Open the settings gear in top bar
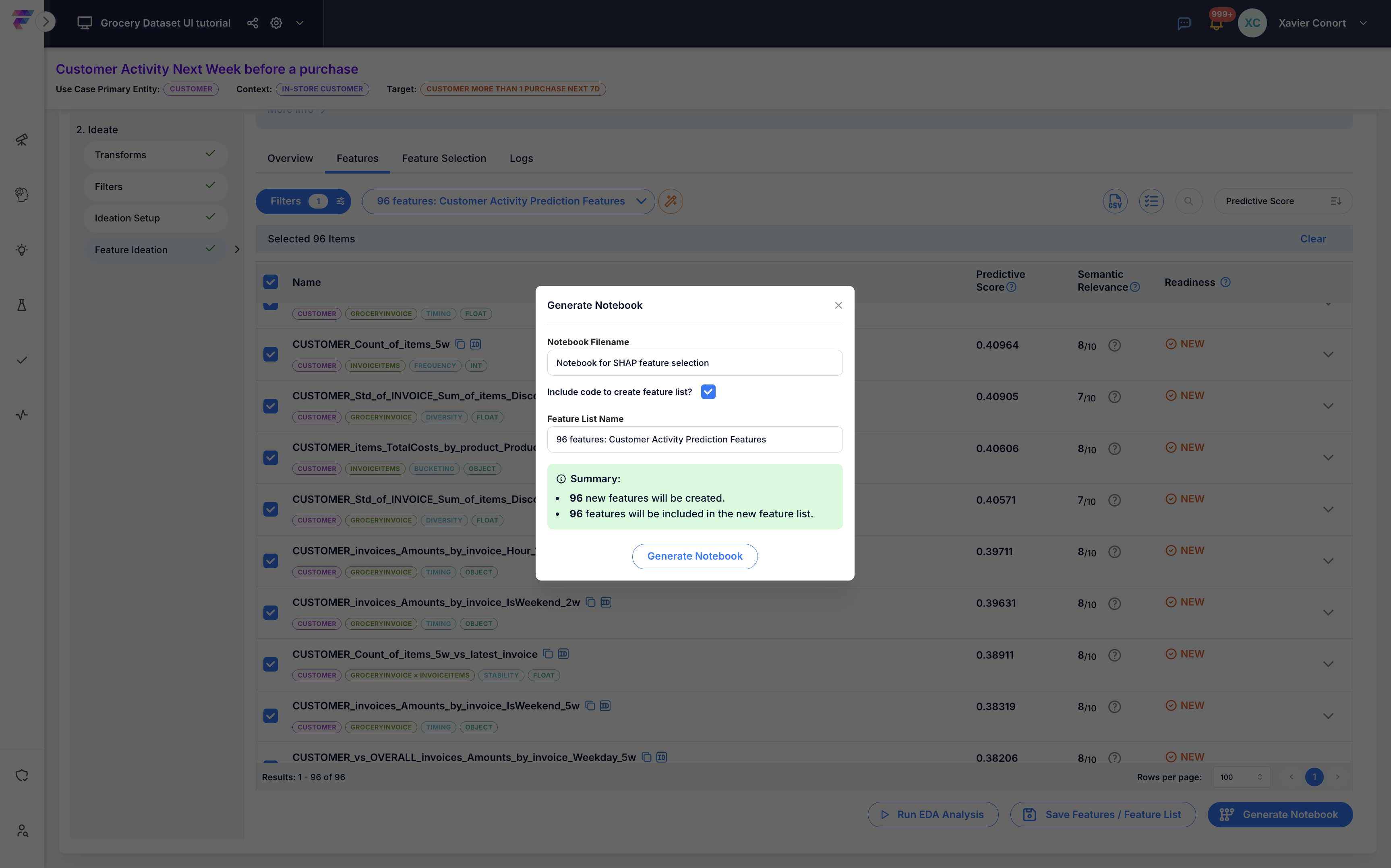The width and height of the screenshot is (1391, 868). pyautogui.click(x=277, y=23)
